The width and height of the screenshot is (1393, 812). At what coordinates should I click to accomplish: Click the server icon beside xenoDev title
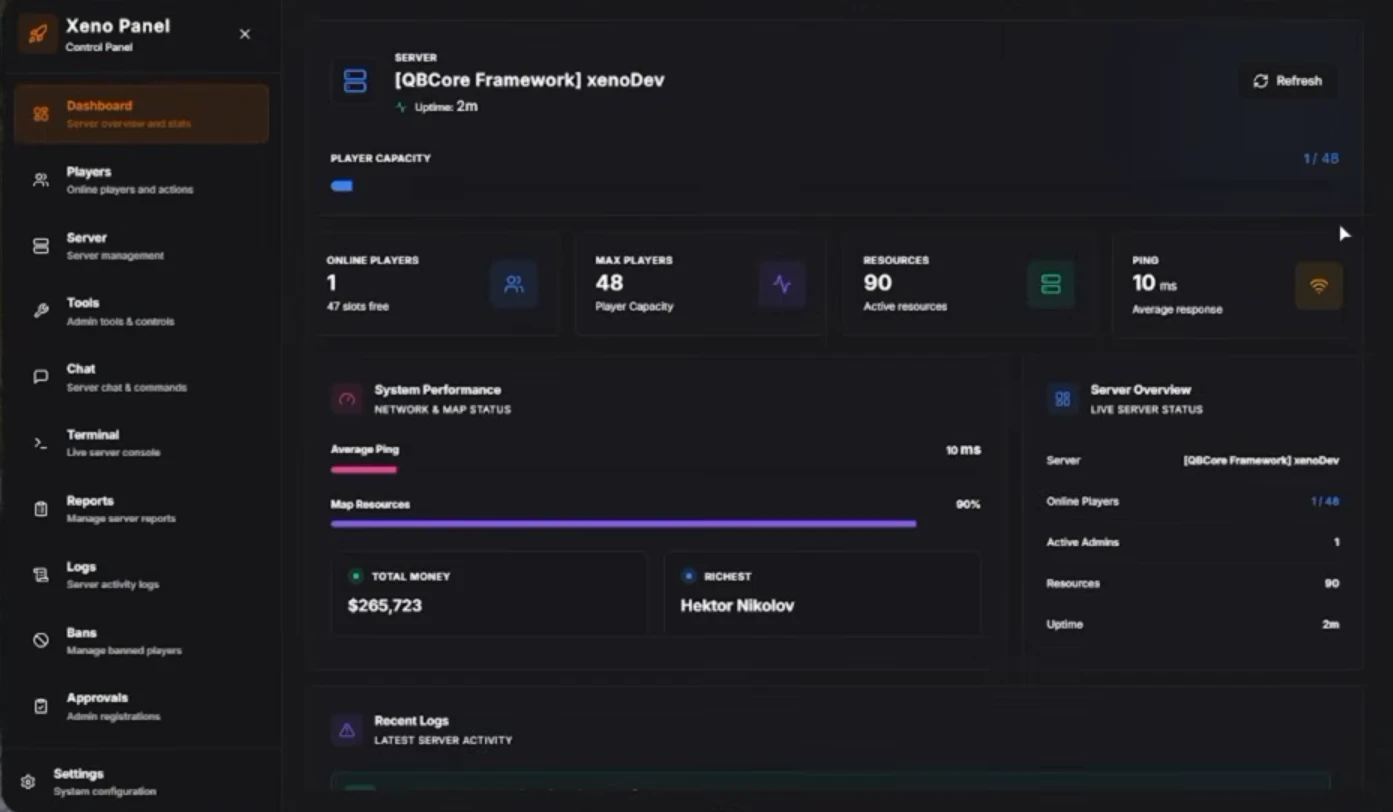355,81
